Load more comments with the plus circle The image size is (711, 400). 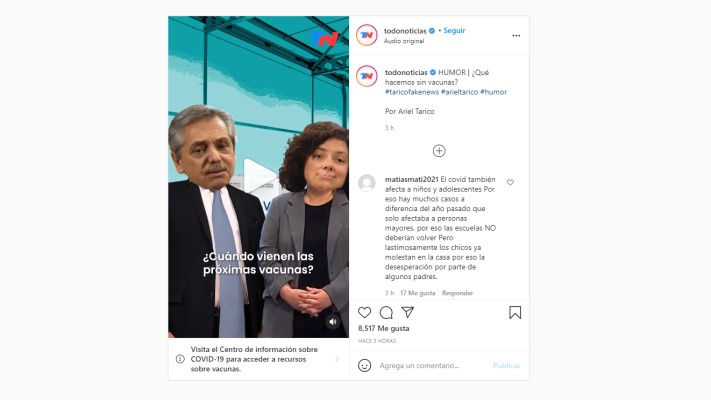(x=438, y=151)
